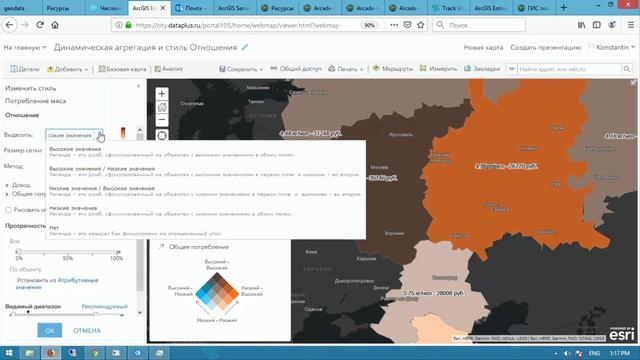
Task: Open page actions three-dot menu
Action: (x=393, y=25)
